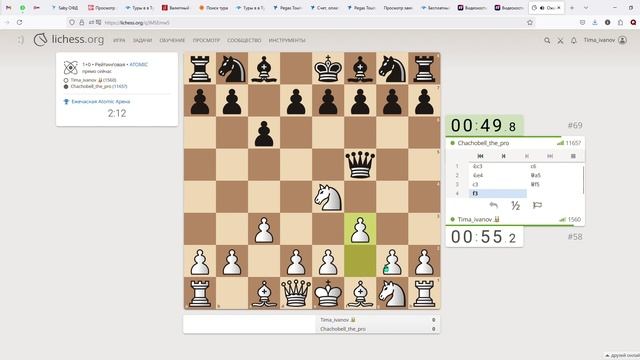Click the lichess.org URL address bar
The width and height of the screenshot is (640, 360).
302,22
